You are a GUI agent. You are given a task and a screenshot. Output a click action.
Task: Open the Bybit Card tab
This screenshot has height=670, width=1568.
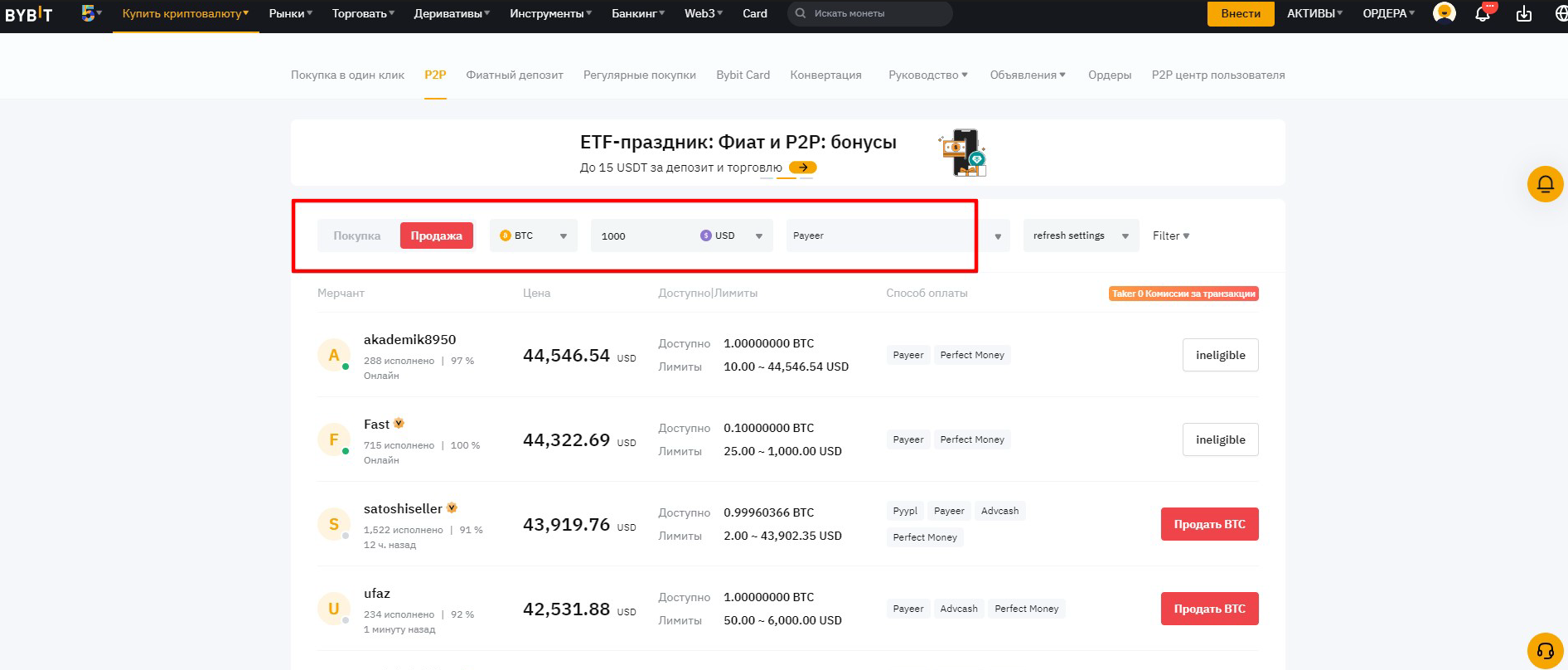click(x=743, y=75)
